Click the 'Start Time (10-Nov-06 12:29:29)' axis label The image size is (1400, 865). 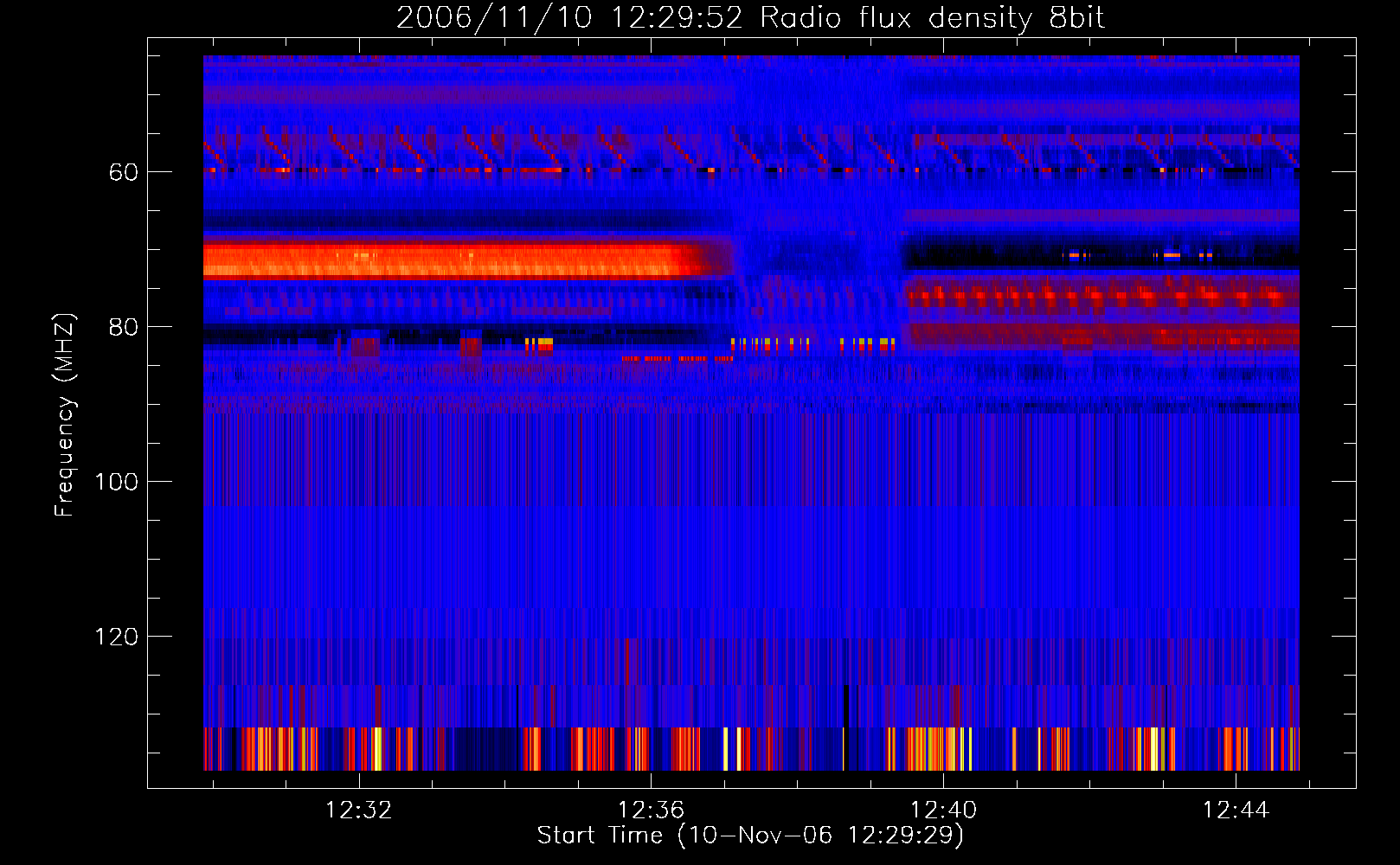750,836
